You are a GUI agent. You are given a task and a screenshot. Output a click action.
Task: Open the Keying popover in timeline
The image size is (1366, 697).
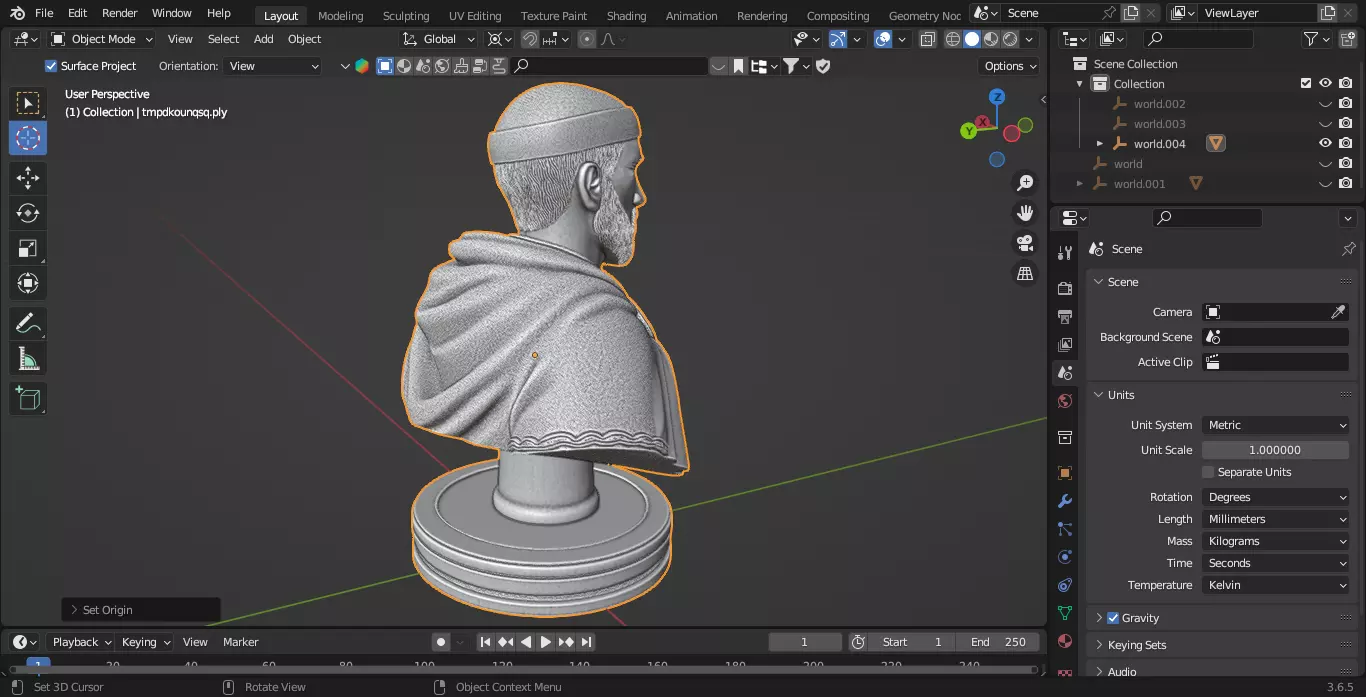click(145, 642)
